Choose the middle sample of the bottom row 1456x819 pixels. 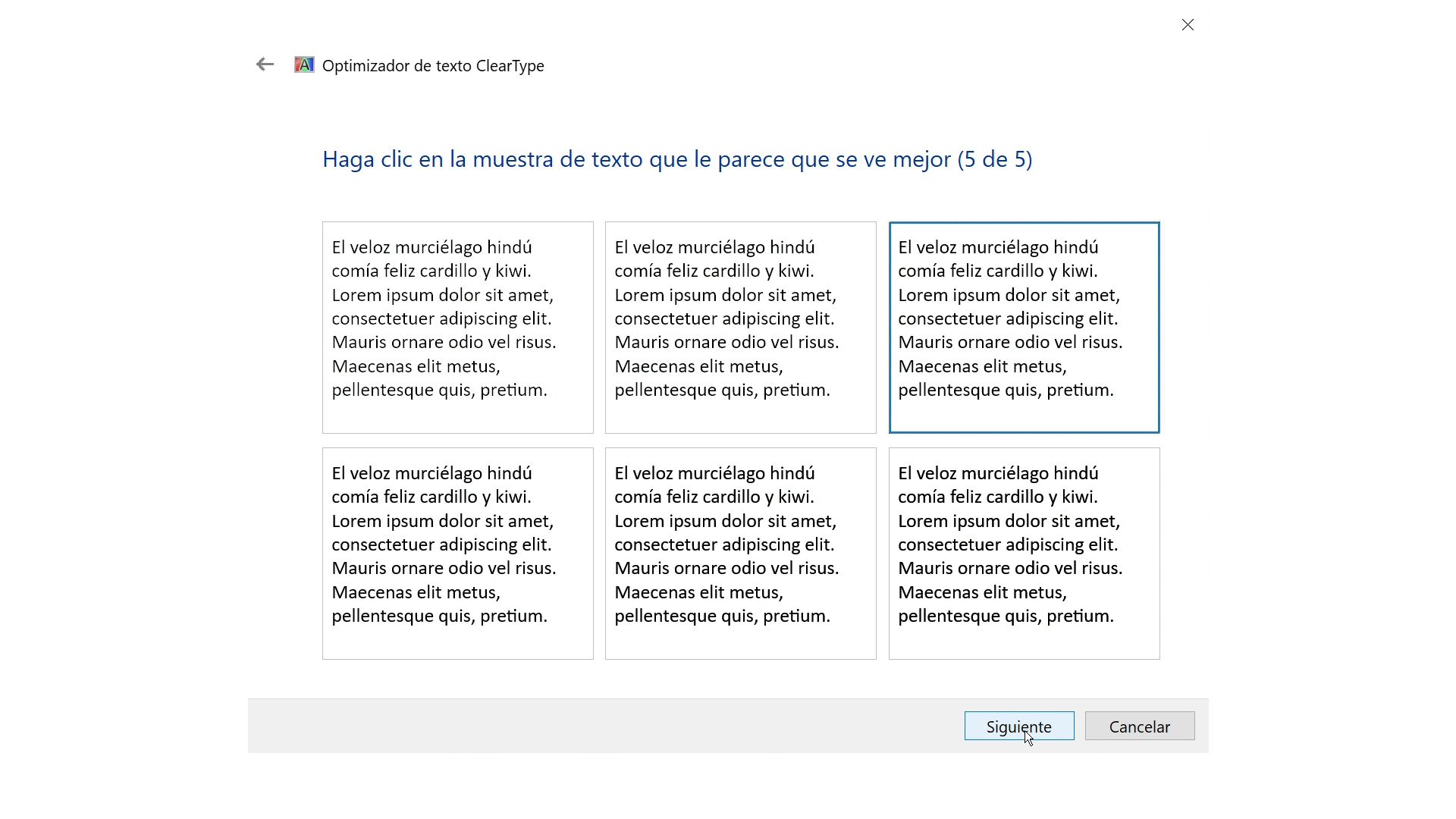click(x=740, y=553)
